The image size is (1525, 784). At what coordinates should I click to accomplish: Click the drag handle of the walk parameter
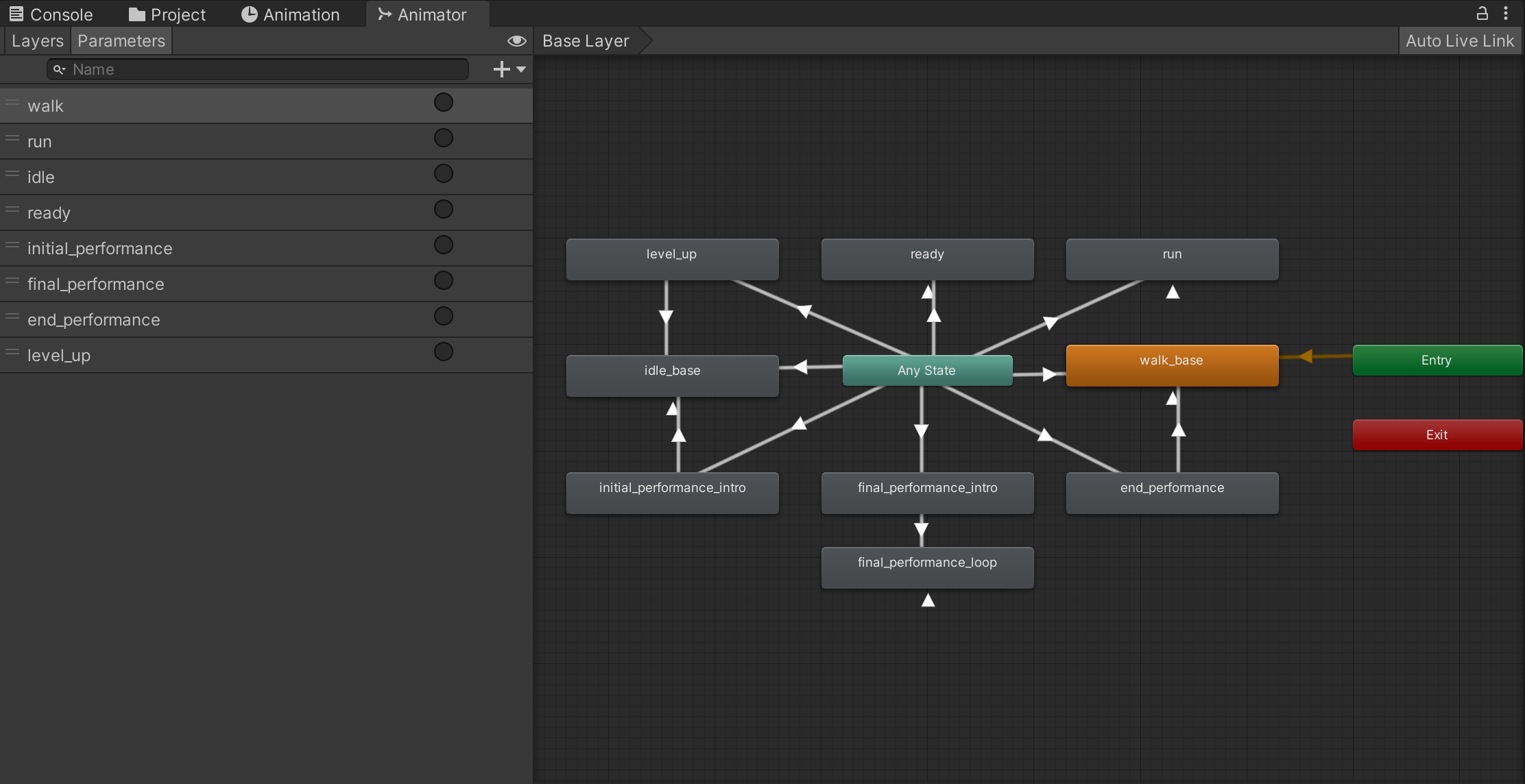click(x=12, y=103)
